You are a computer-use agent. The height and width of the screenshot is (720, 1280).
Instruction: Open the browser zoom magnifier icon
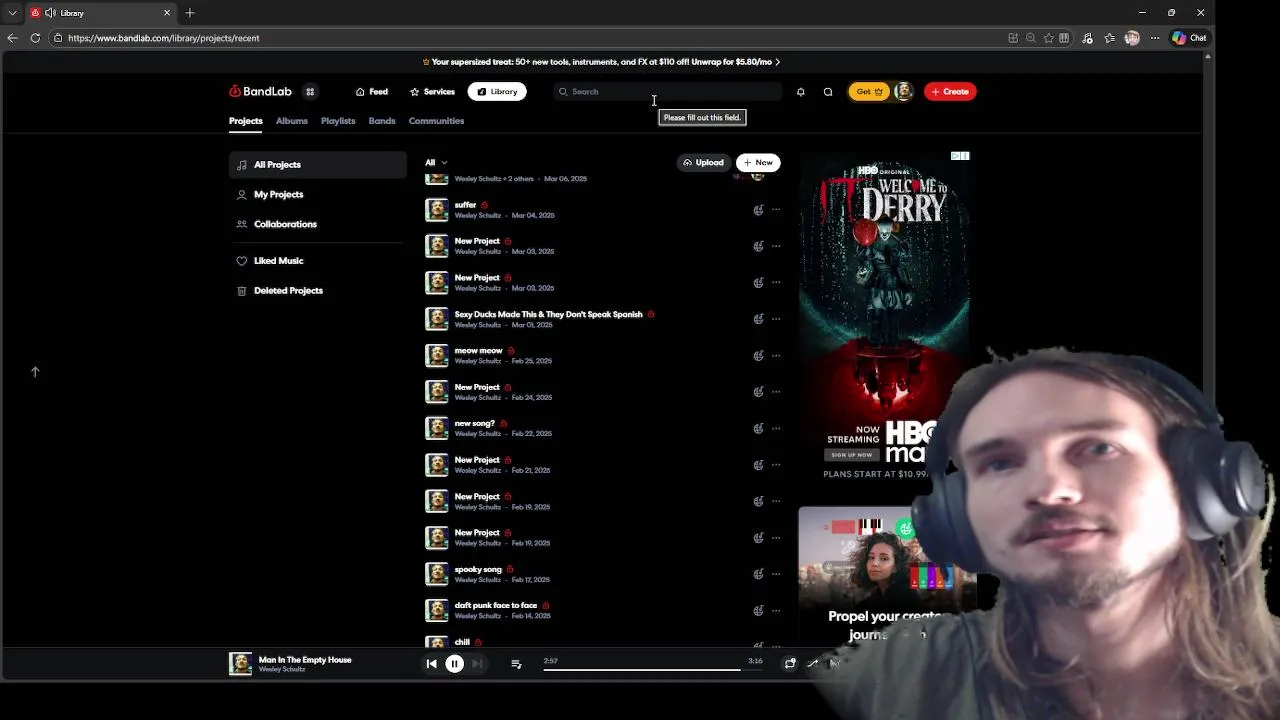1030,38
